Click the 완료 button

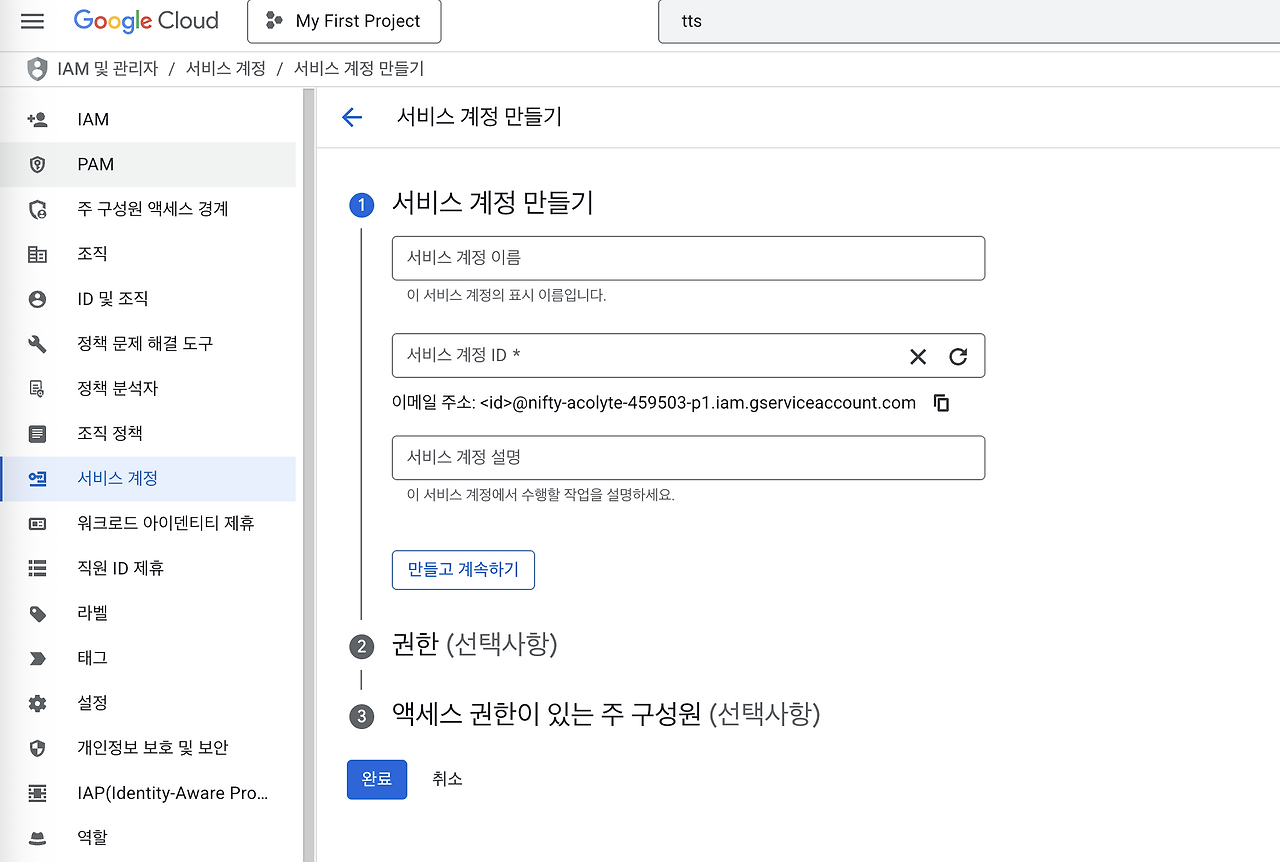click(377, 779)
